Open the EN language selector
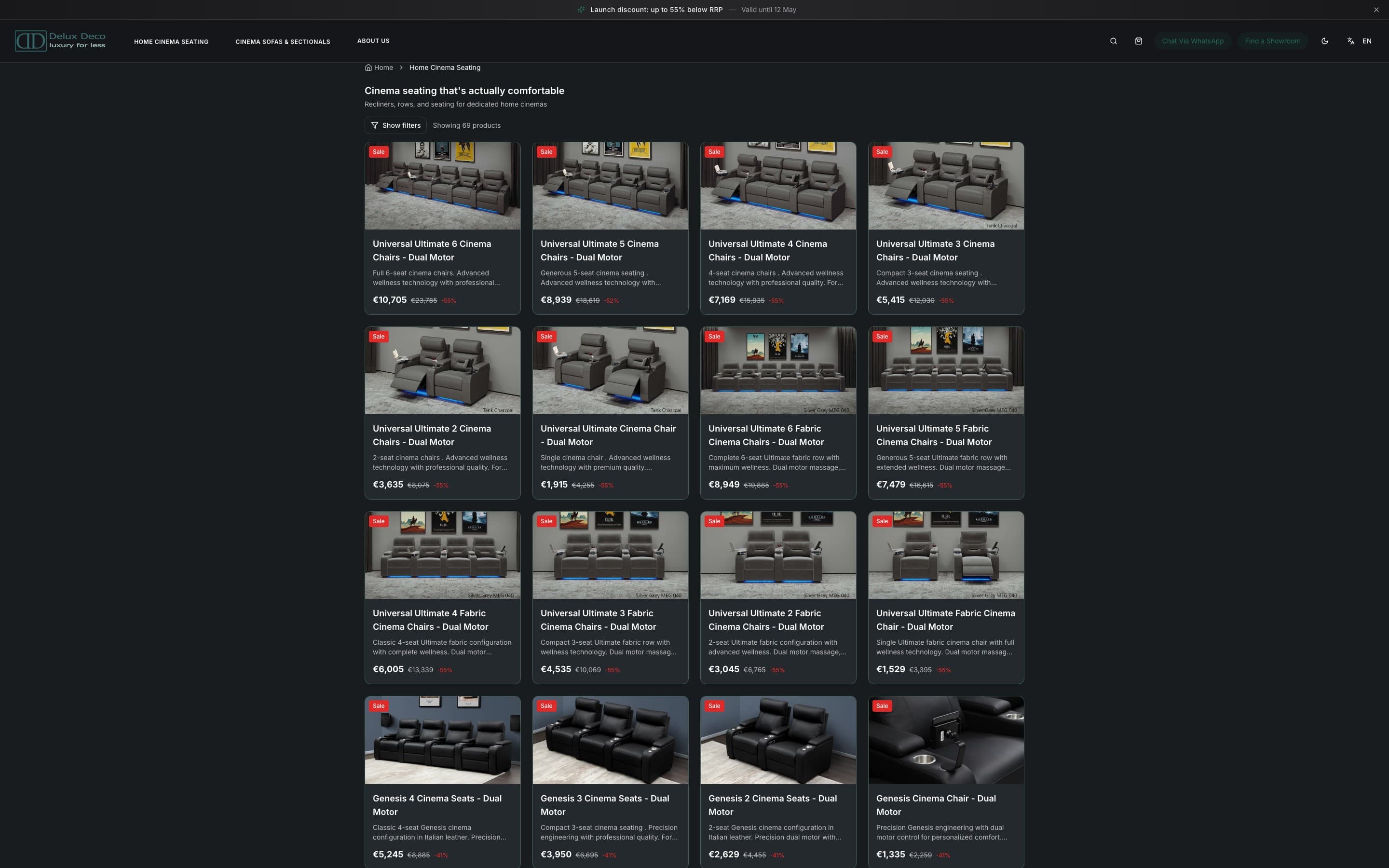This screenshot has height=868, width=1389. (x=1367, y=41)
